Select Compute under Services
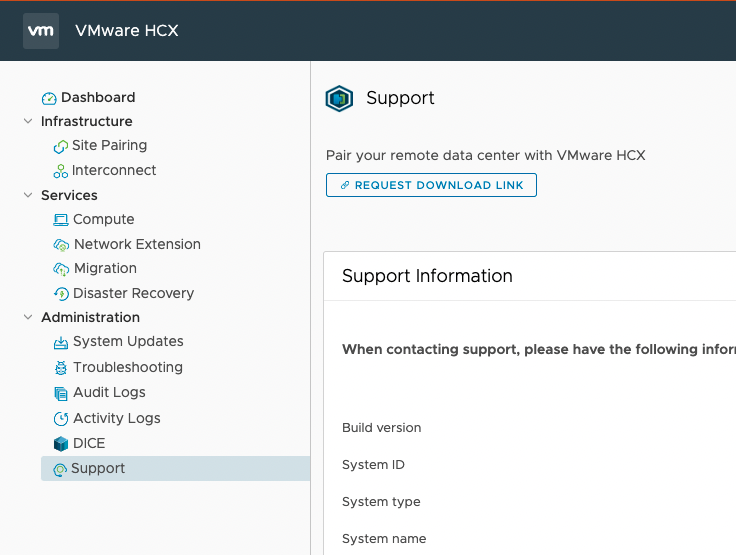The image size is (736, 555). 104,219
